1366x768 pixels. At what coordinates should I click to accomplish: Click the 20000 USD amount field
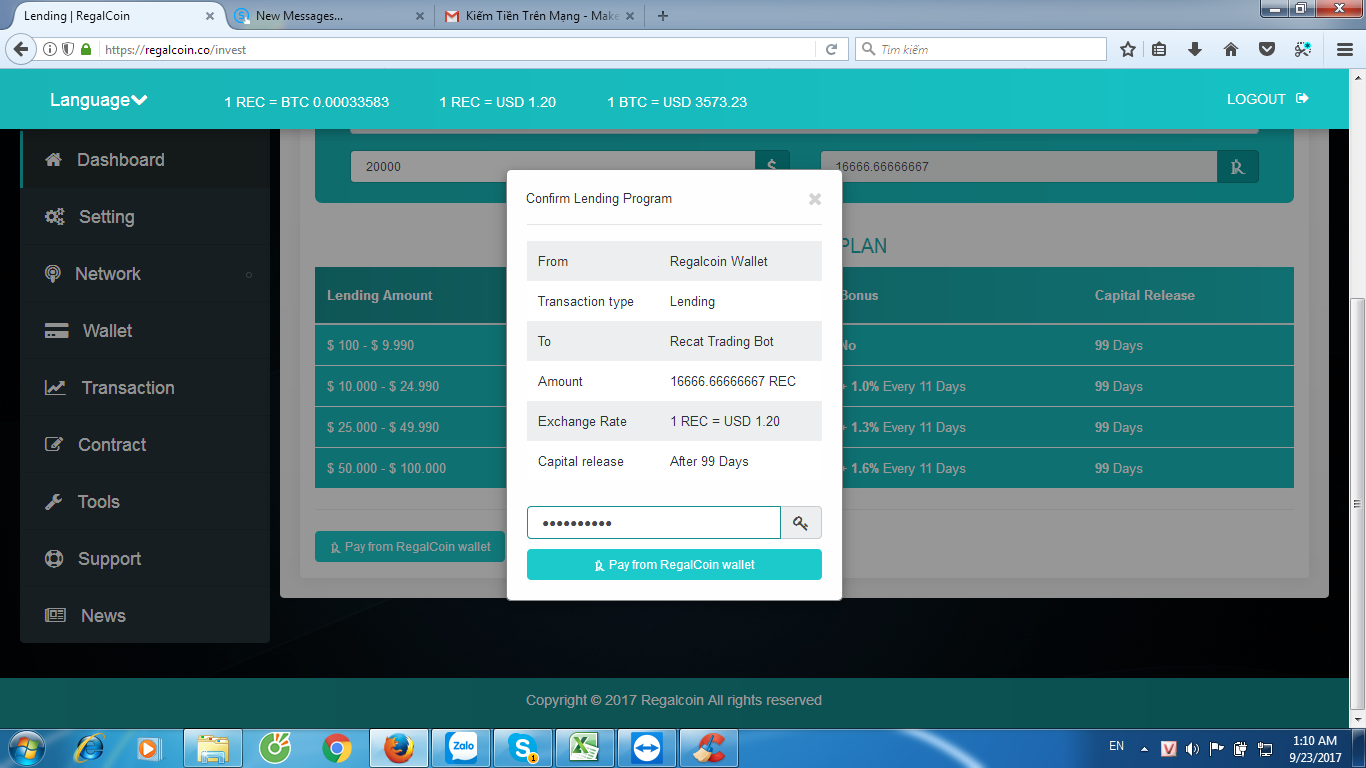pyautogui.click(x=553, y=167)
